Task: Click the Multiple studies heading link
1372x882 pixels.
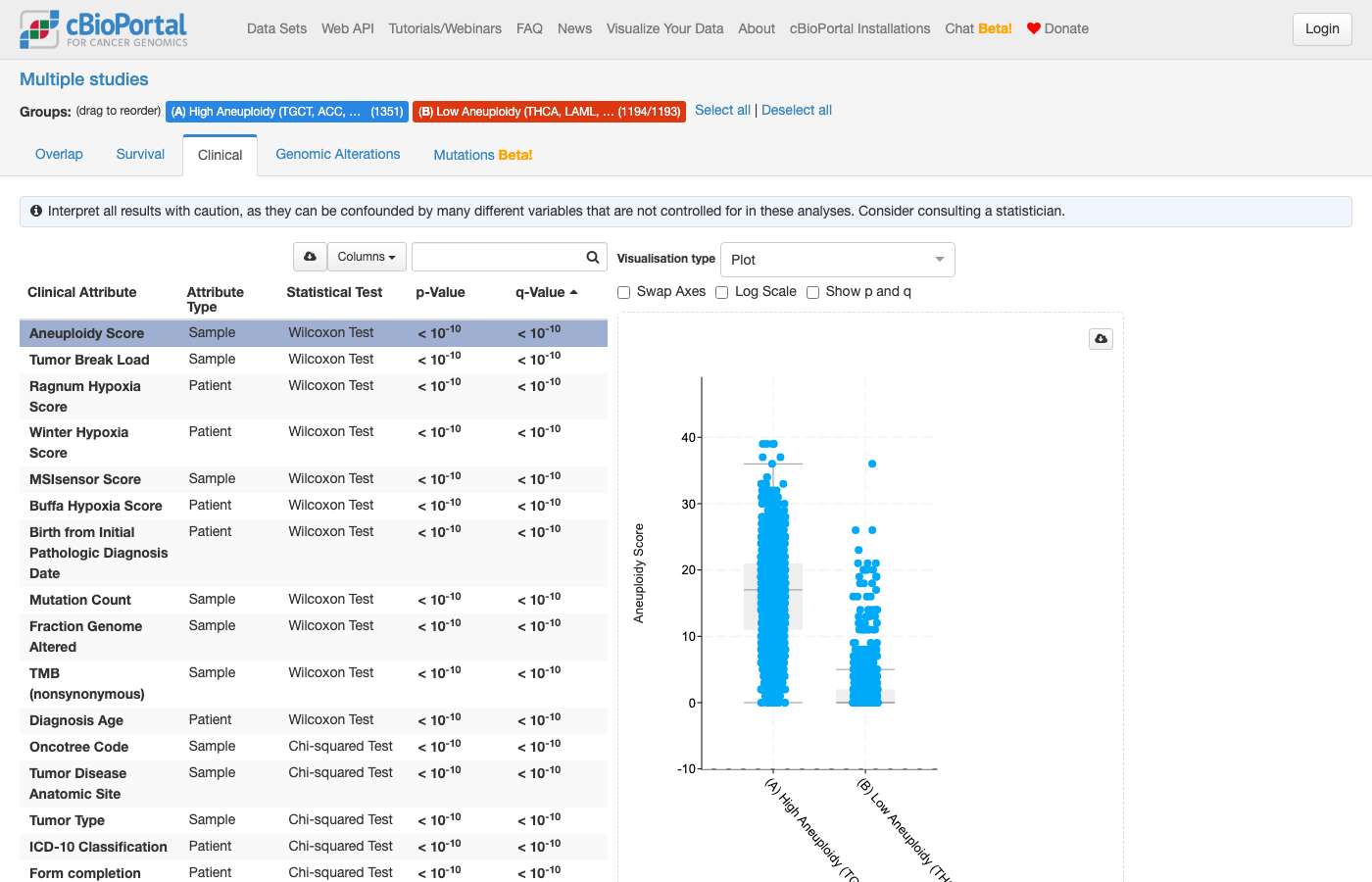Action: (x=84, y=79)
